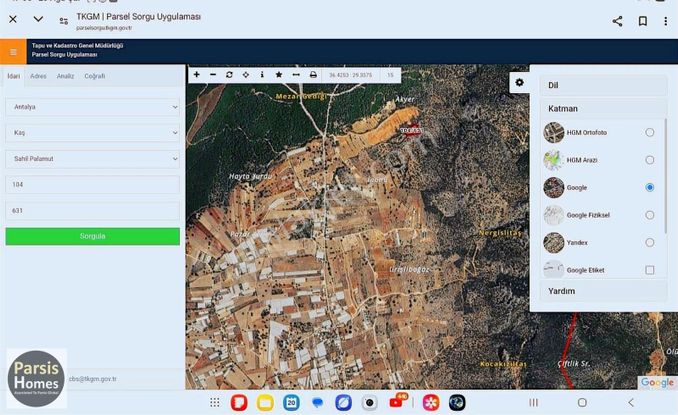Click the Google Fiziksel layer thumbnail
This screenshot has width=678, height=415.
tap(554, 215)
